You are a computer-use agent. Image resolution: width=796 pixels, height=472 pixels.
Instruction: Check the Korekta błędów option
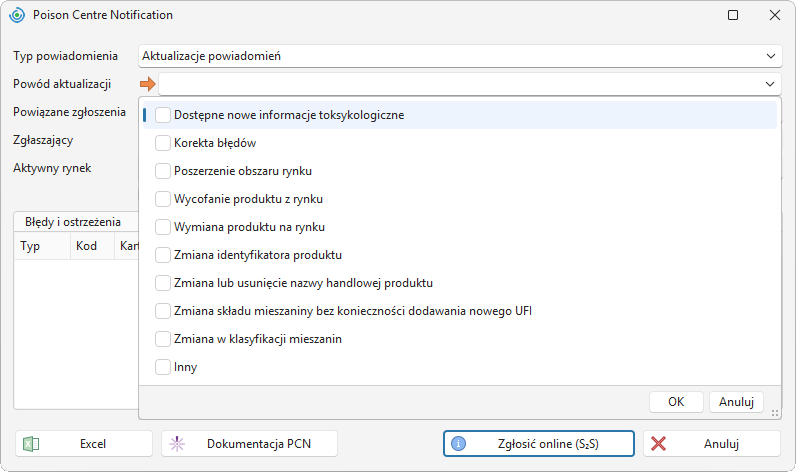click(163, 143)
